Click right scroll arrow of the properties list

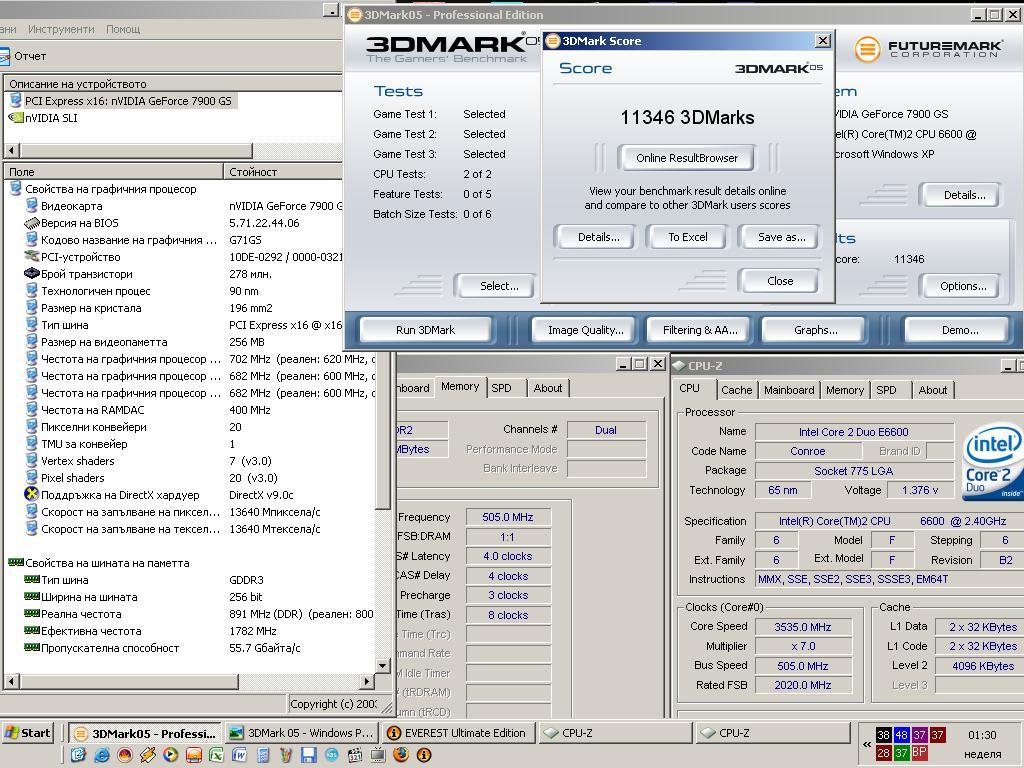click(x=367, y=682)
